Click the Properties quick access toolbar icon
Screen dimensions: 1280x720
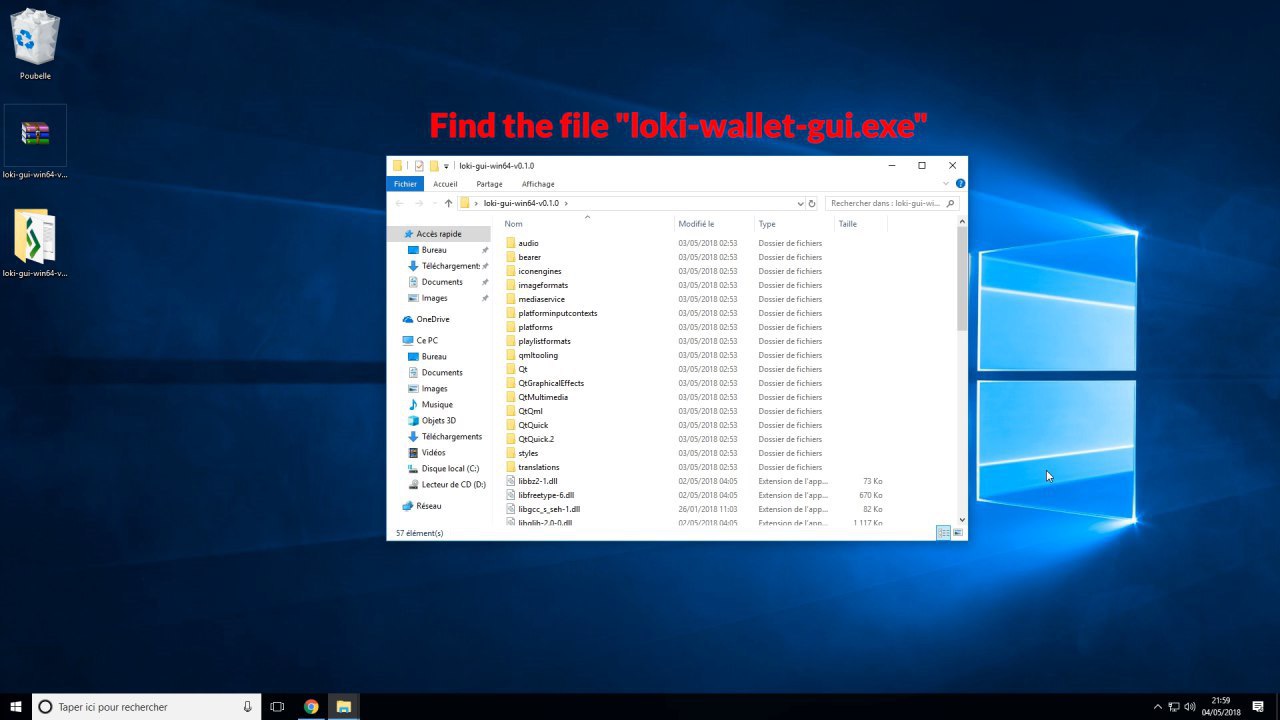[419, 166]
